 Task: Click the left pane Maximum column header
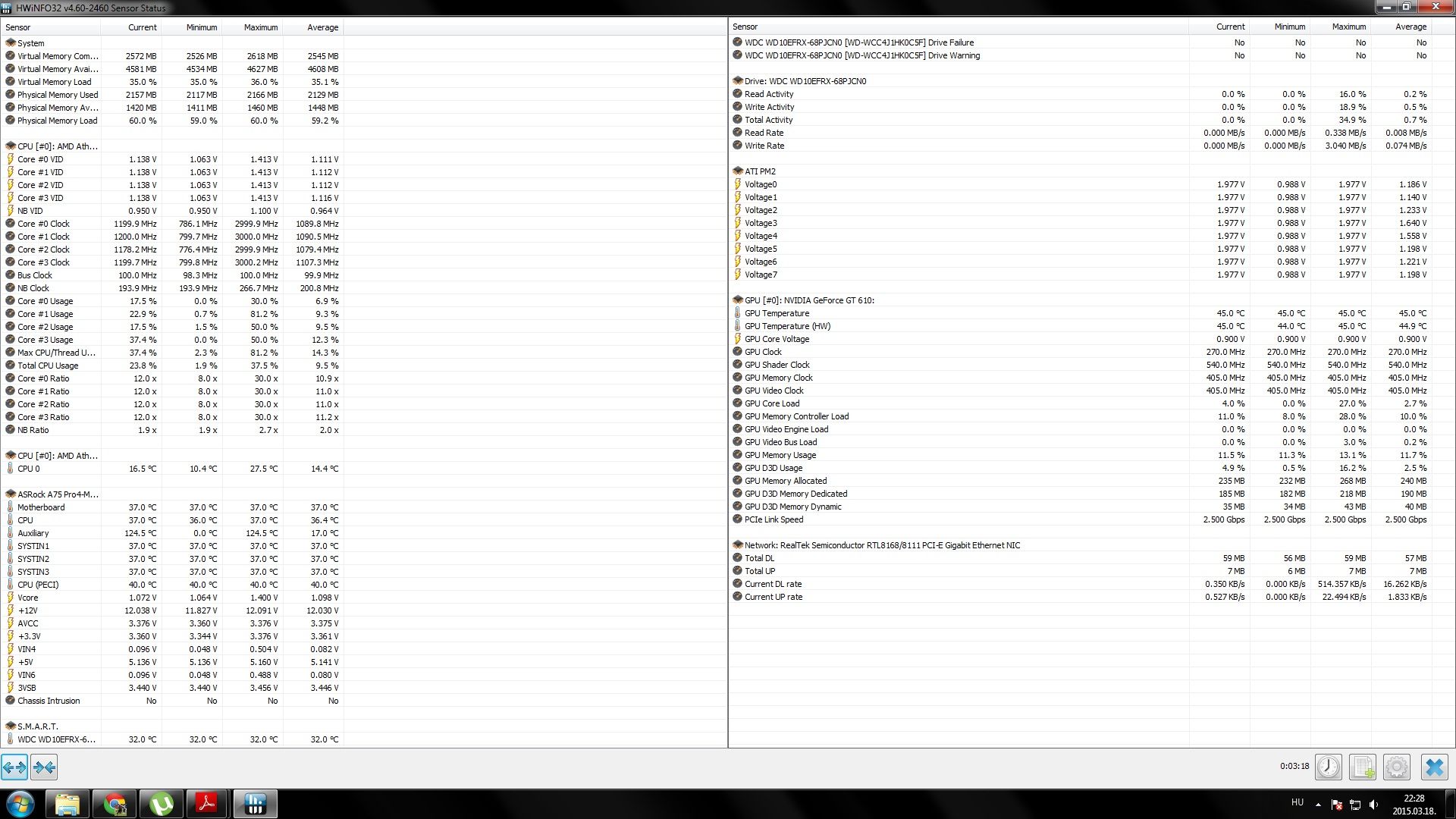pos(260,27)
